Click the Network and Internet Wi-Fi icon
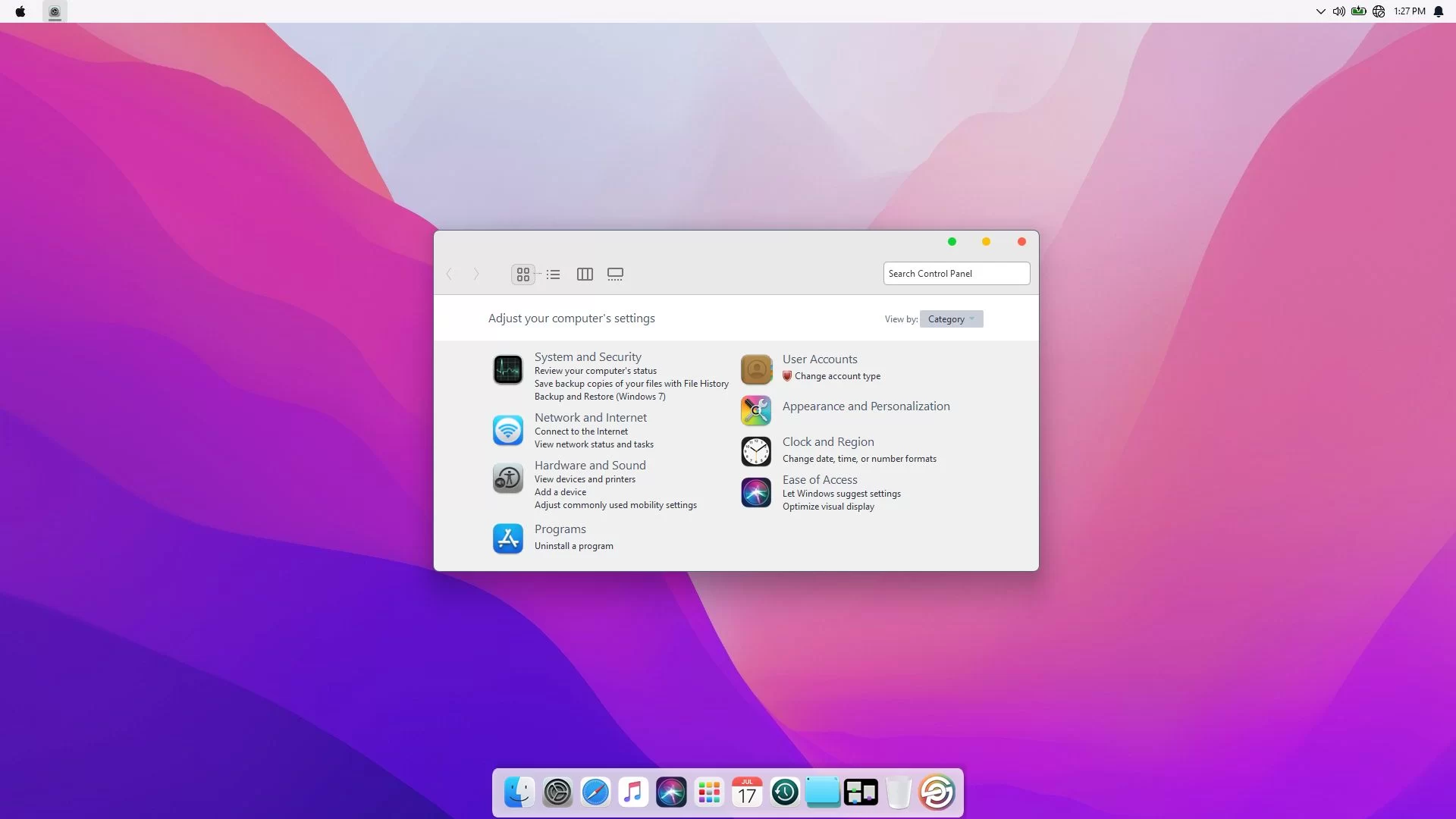Screen dimensions: 1456x819 tap(507, 430)
